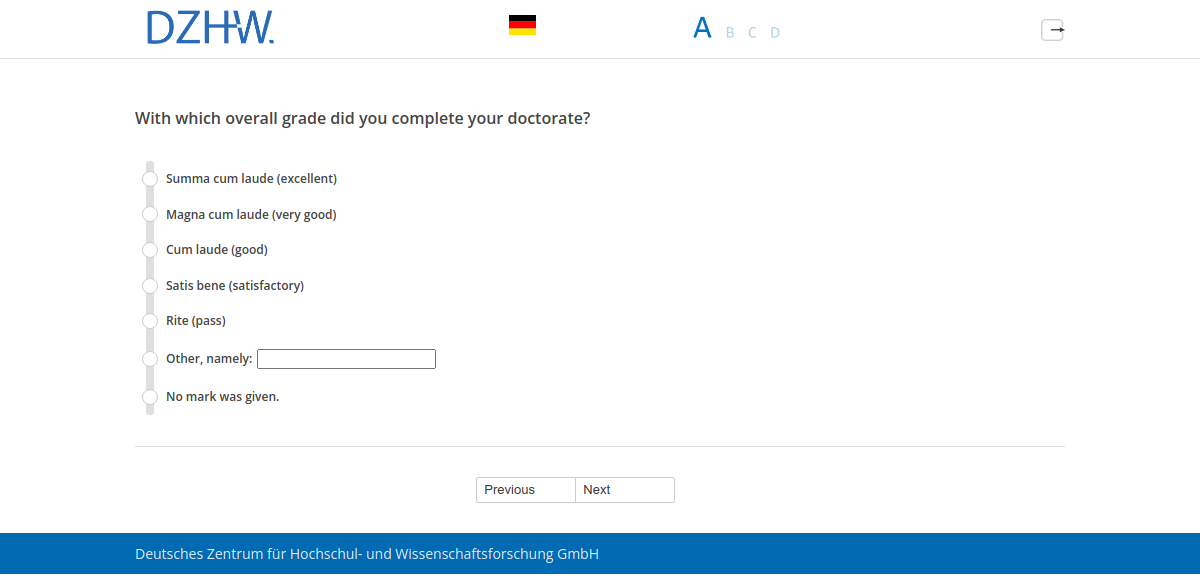Switch language via the German flag icon
Screen dimensions: 1200x583
(521, 24)
